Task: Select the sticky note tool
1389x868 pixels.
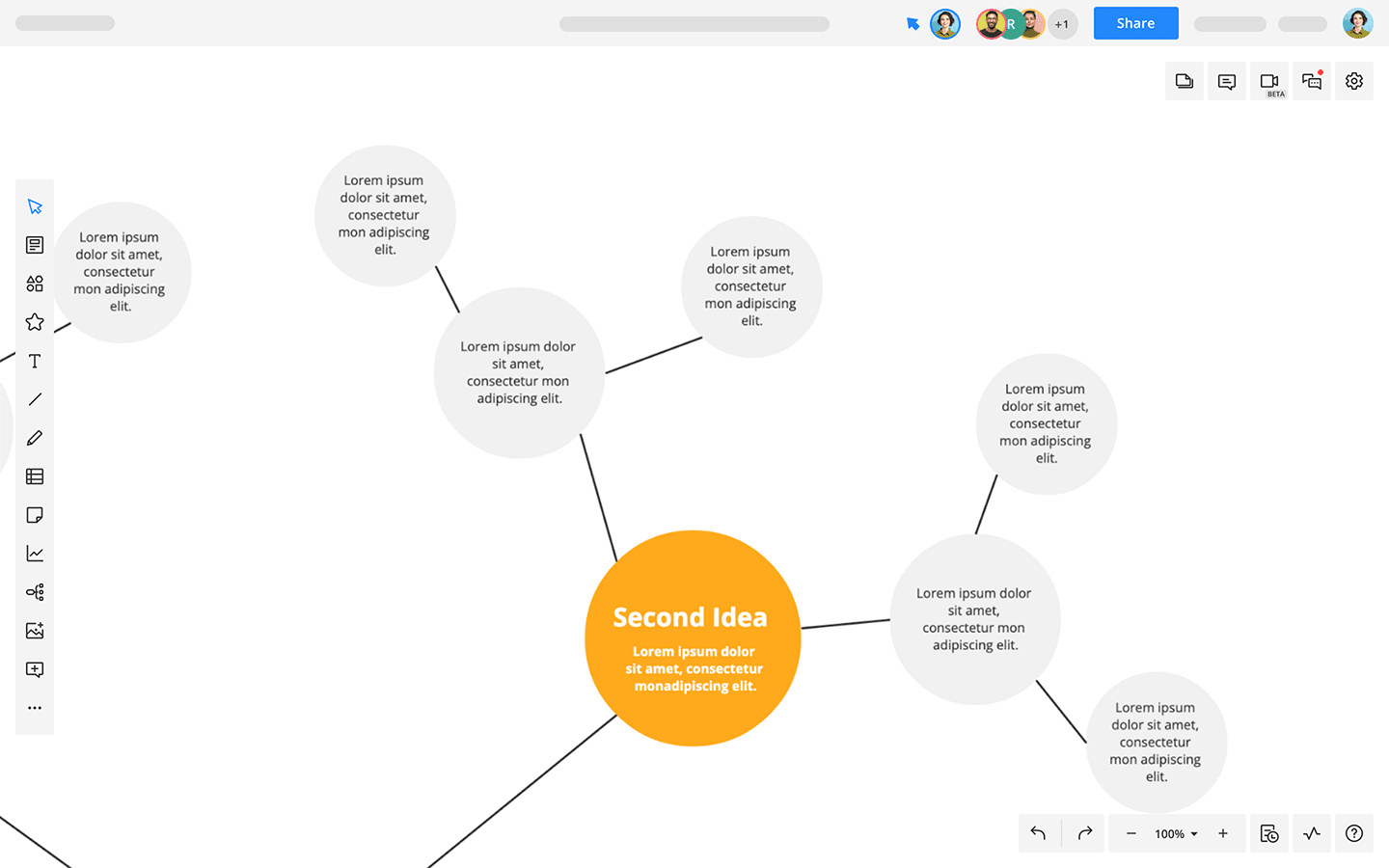Action: [35, 515]
